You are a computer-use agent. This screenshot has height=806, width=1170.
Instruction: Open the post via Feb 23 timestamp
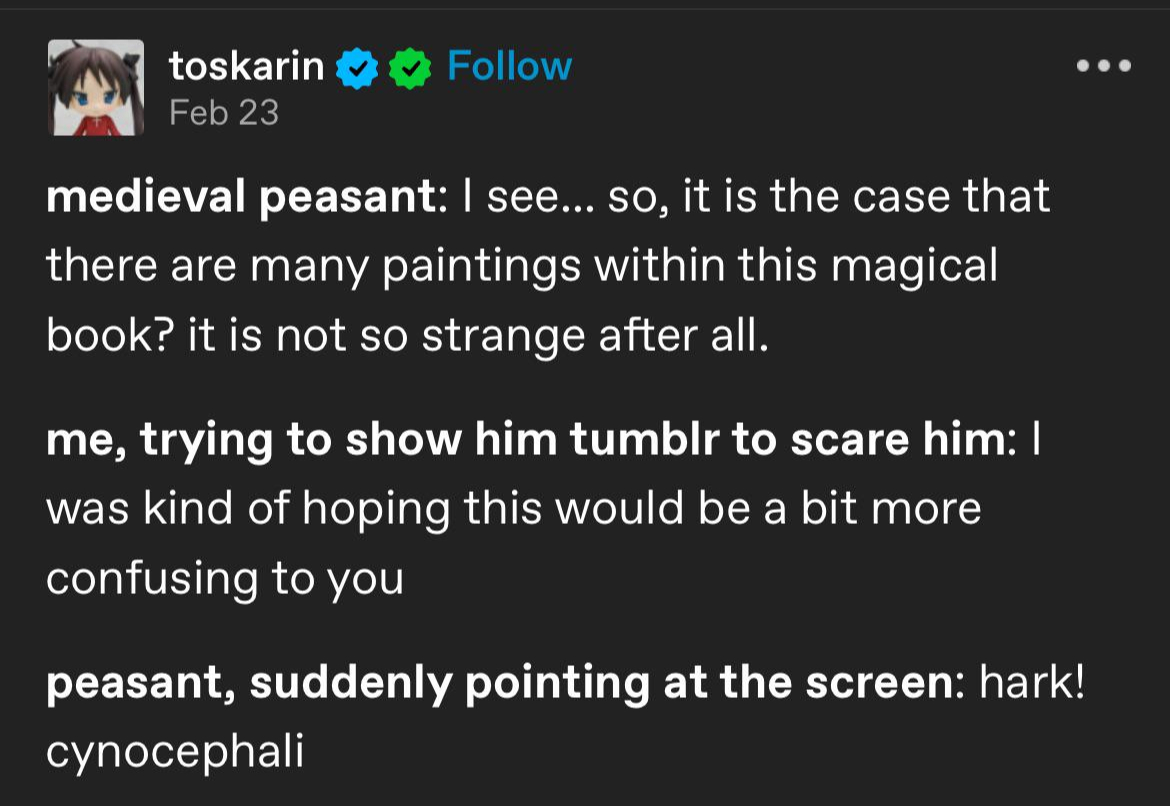(224, 113)
